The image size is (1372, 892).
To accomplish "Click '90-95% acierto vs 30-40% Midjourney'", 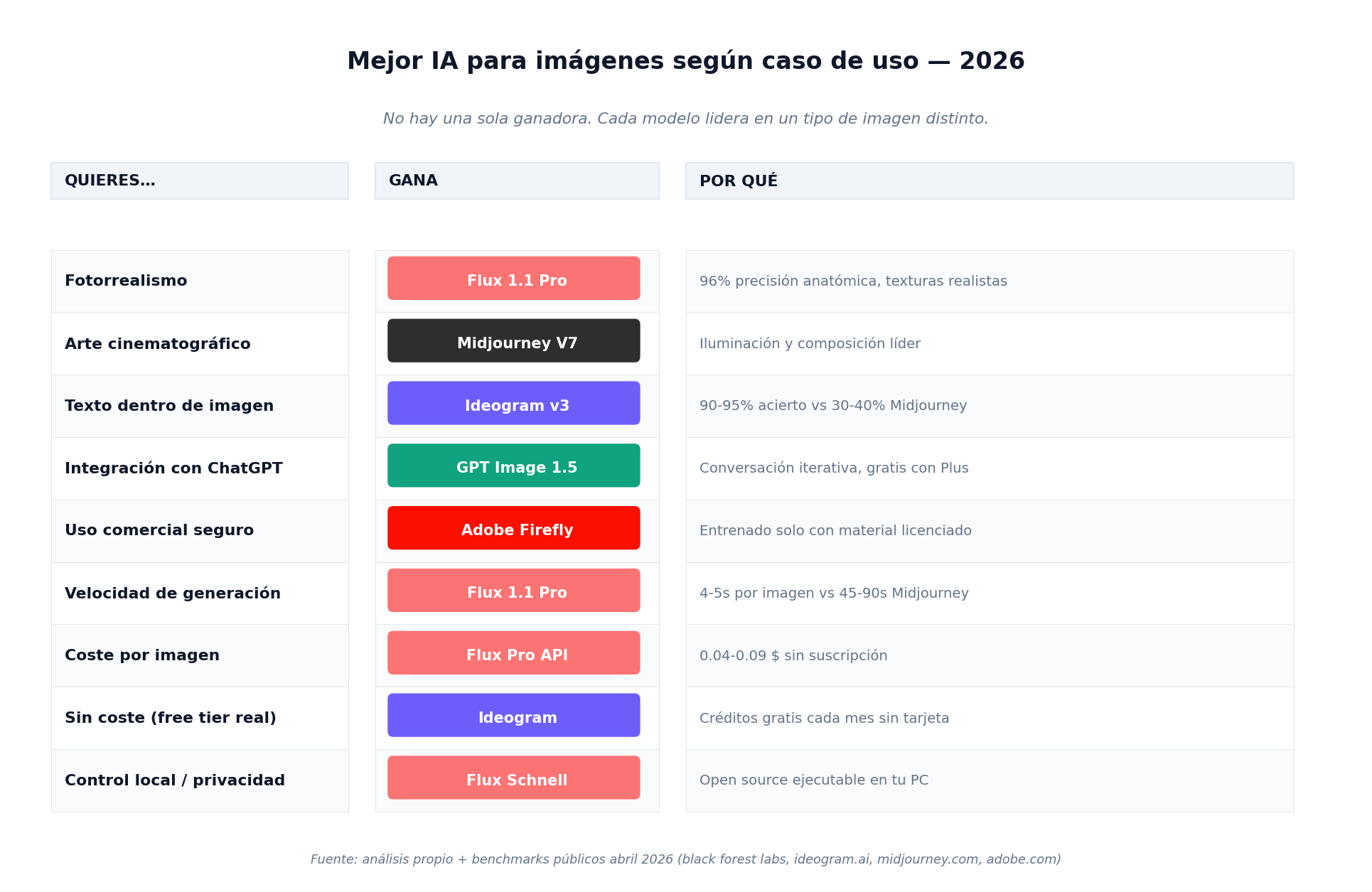I will [x=833, y=406].
